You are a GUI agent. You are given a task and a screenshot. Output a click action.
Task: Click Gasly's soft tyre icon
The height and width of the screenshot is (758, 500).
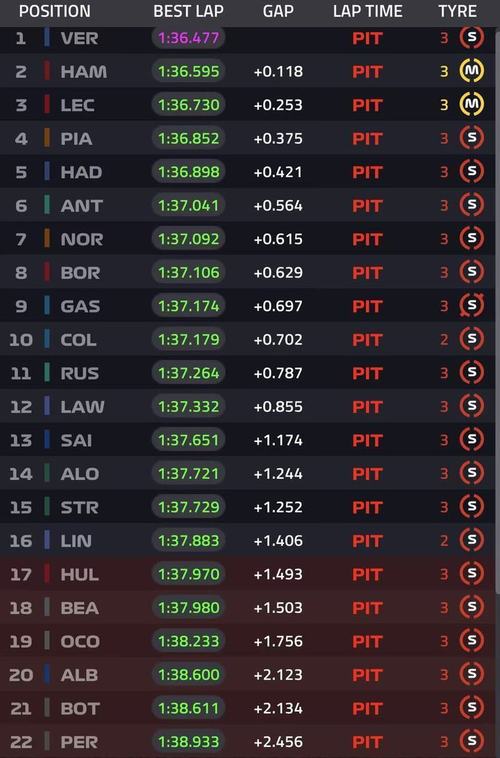coord(471,306)
